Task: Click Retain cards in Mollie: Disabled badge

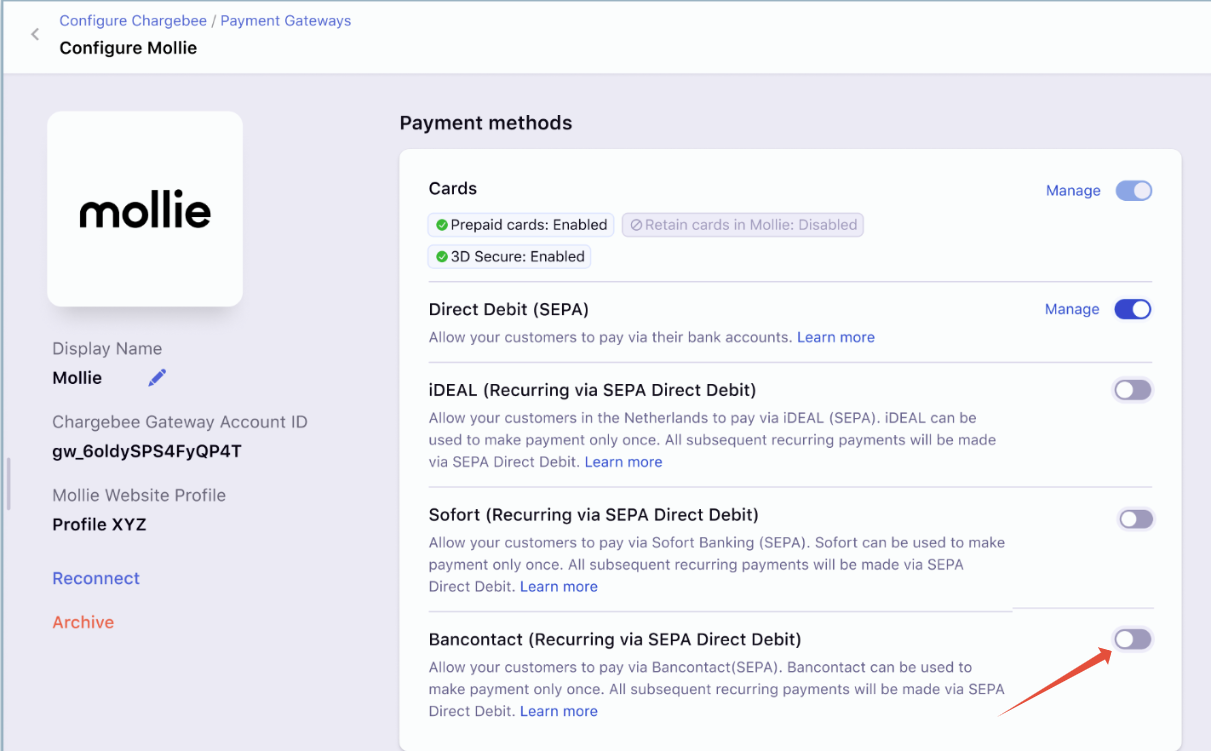Action: 743,225
